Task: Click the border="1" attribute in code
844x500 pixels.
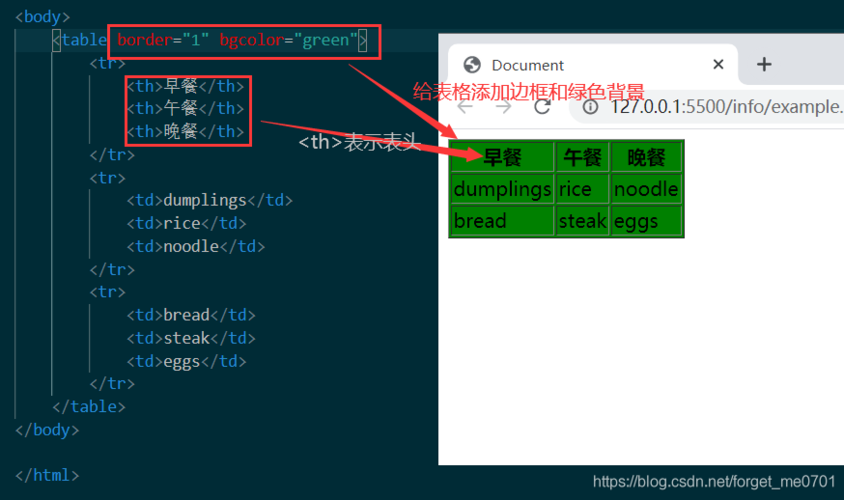Action: pos(163,40)
